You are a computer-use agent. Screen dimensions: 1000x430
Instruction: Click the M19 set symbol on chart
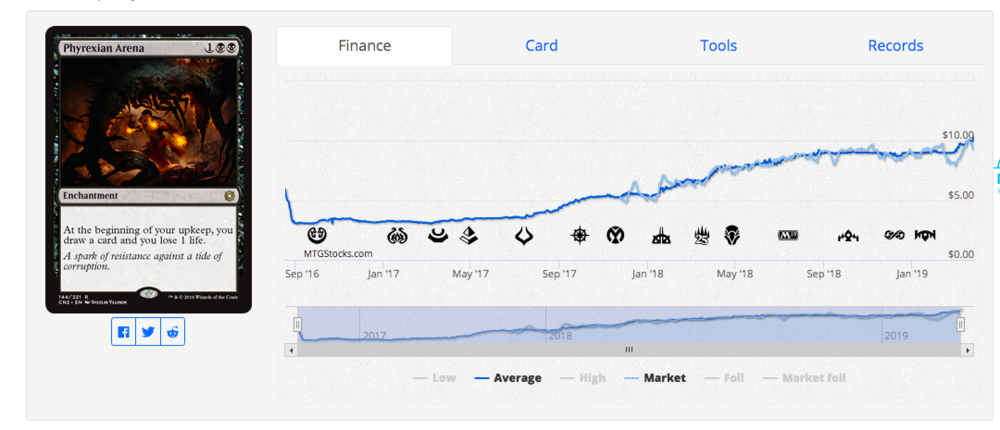pos(788,236)
